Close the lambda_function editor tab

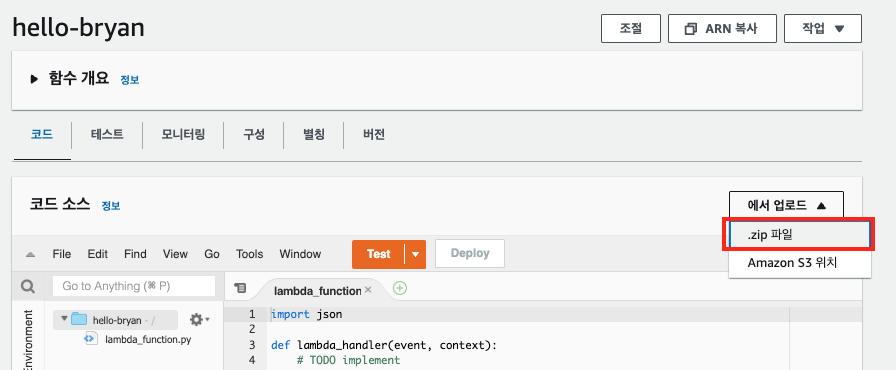pyautogui.click(x=368, y=289)
